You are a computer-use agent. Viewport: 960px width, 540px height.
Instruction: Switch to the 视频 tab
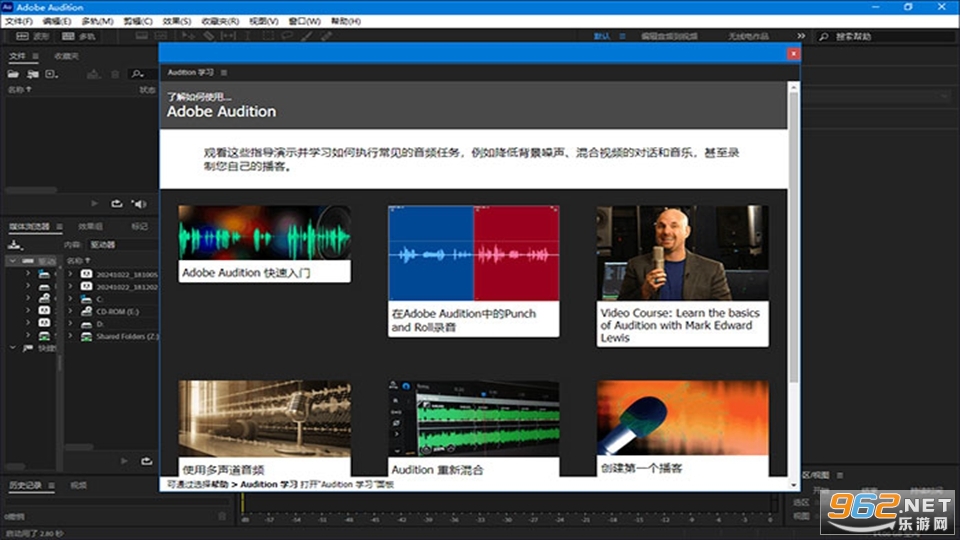point(78,486)
